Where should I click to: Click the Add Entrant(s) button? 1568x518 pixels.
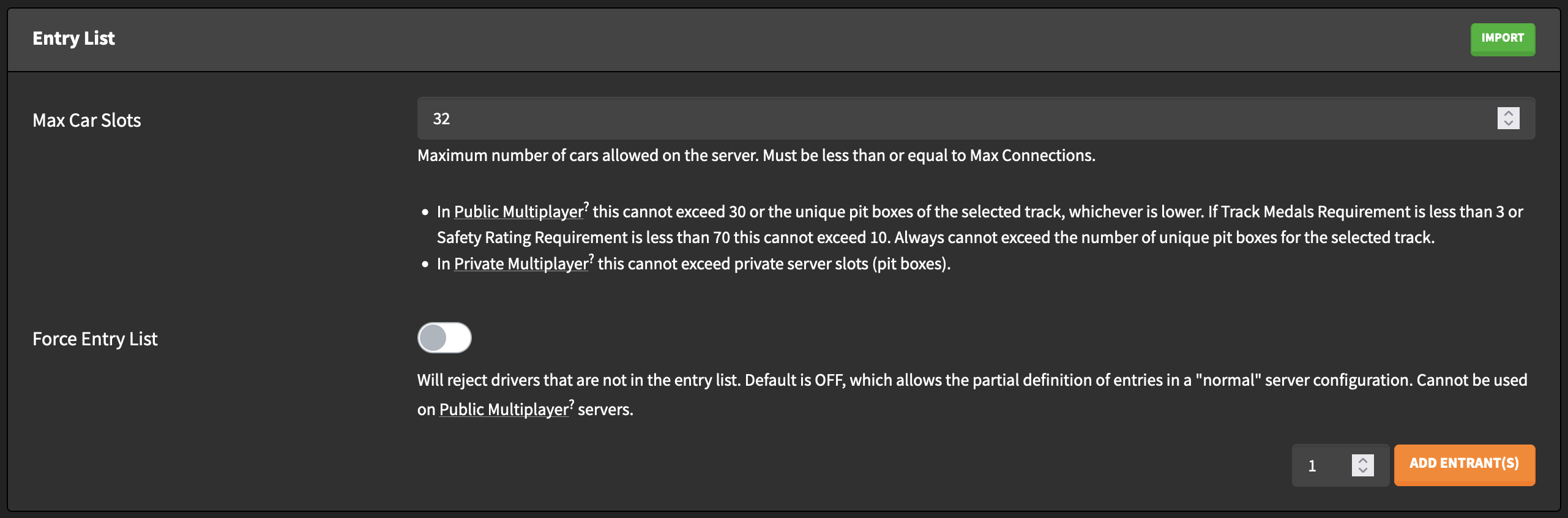[x=1464, y=465]
